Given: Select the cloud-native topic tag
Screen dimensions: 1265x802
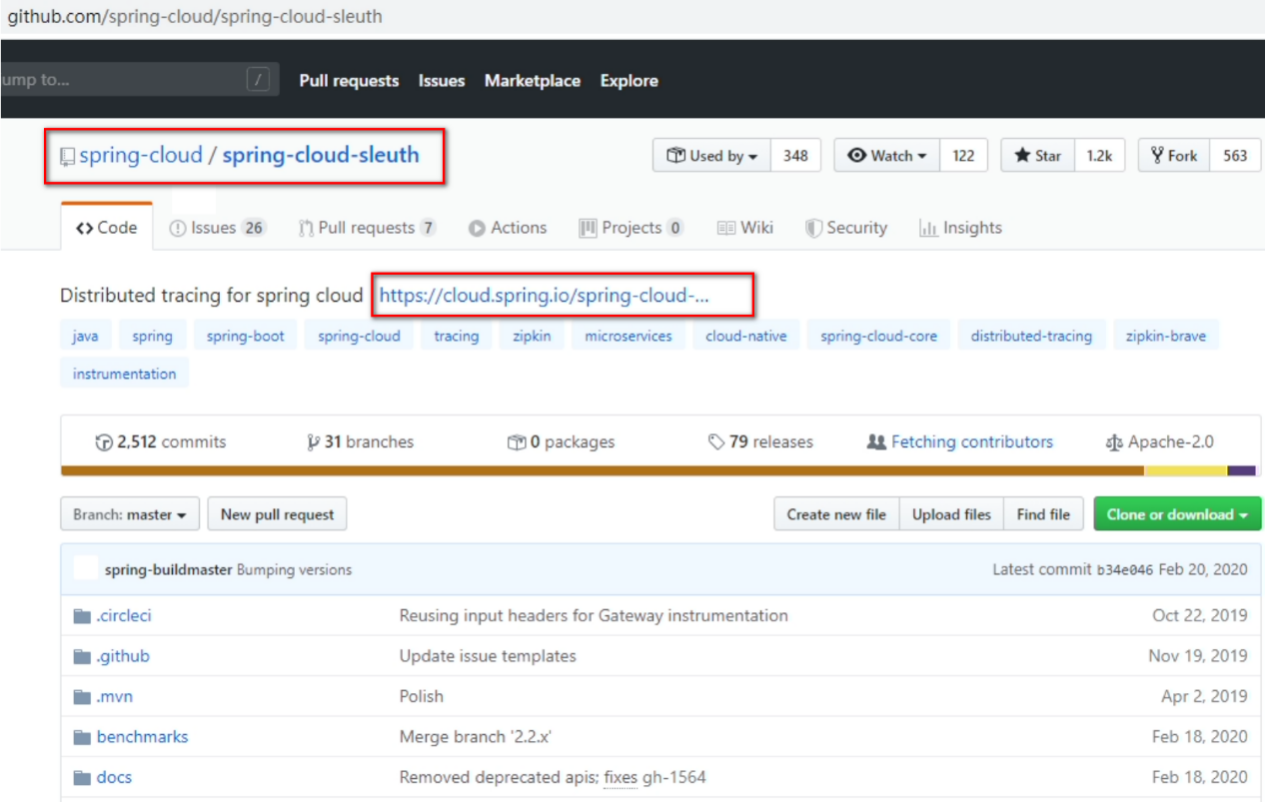Looking at the screenshot, I should click(746, 336).
